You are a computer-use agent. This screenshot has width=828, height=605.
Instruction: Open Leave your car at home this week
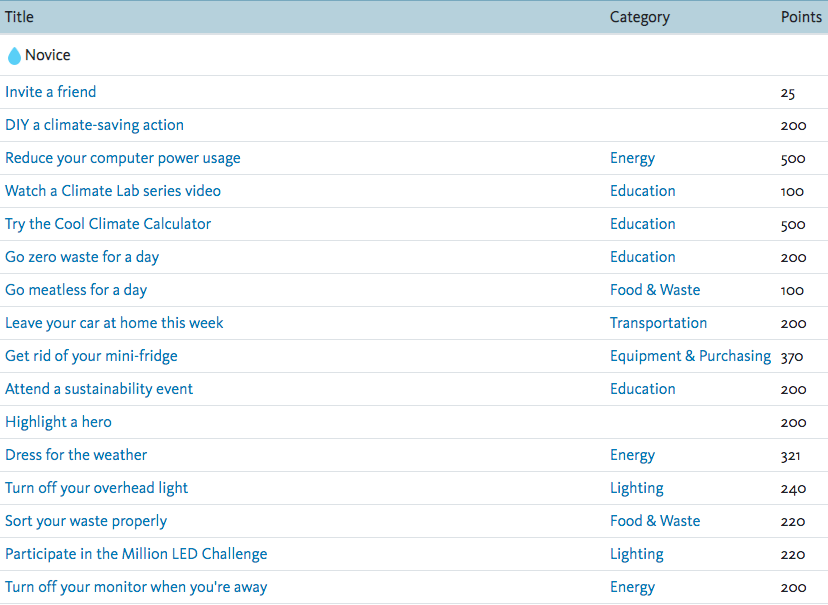pyautogui.click(x=114, y=323)
